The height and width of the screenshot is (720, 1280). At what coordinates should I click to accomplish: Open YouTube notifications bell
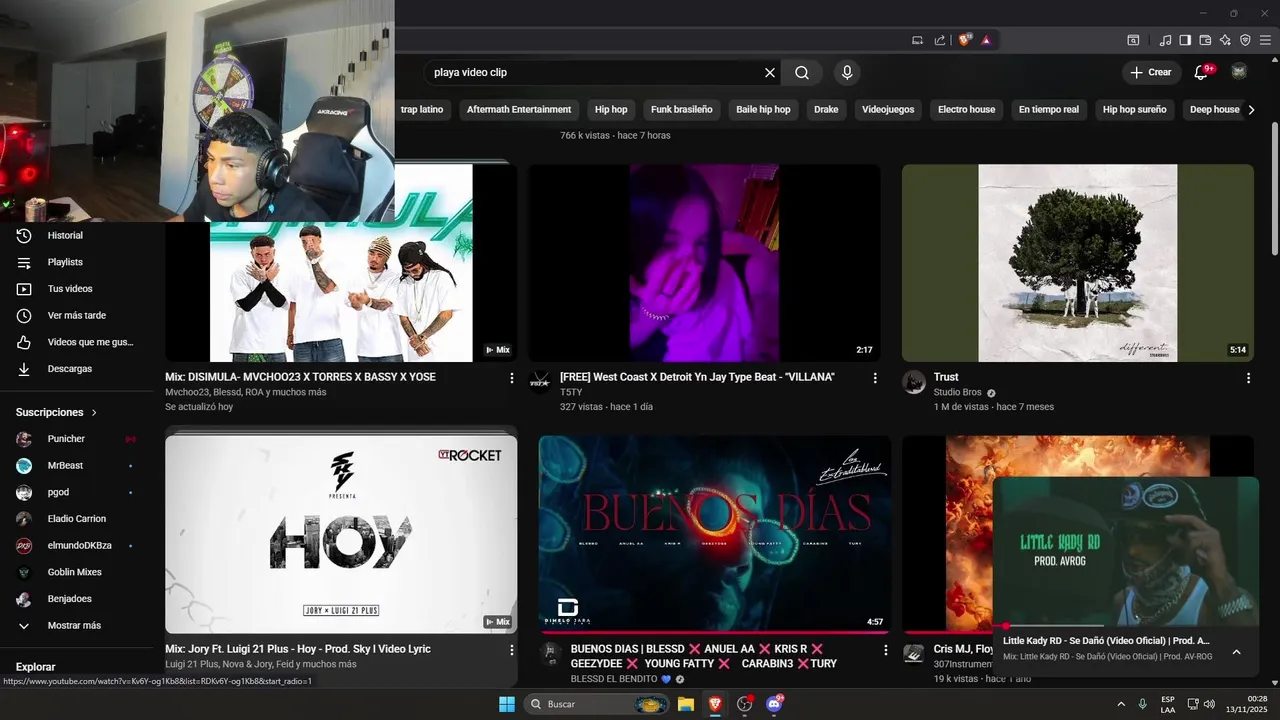pyautogui.click(x=1202, y=72)
